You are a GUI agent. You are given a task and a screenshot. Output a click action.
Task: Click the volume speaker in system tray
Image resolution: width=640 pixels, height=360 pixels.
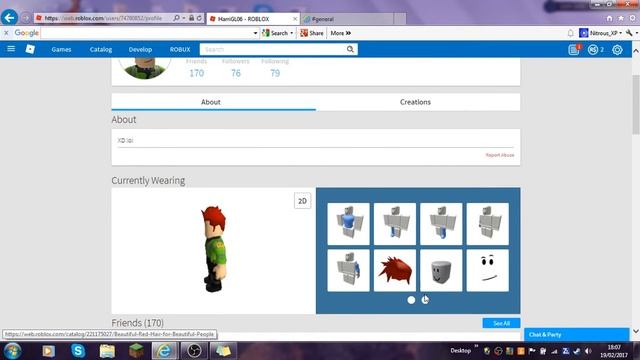tap(588, 351)
